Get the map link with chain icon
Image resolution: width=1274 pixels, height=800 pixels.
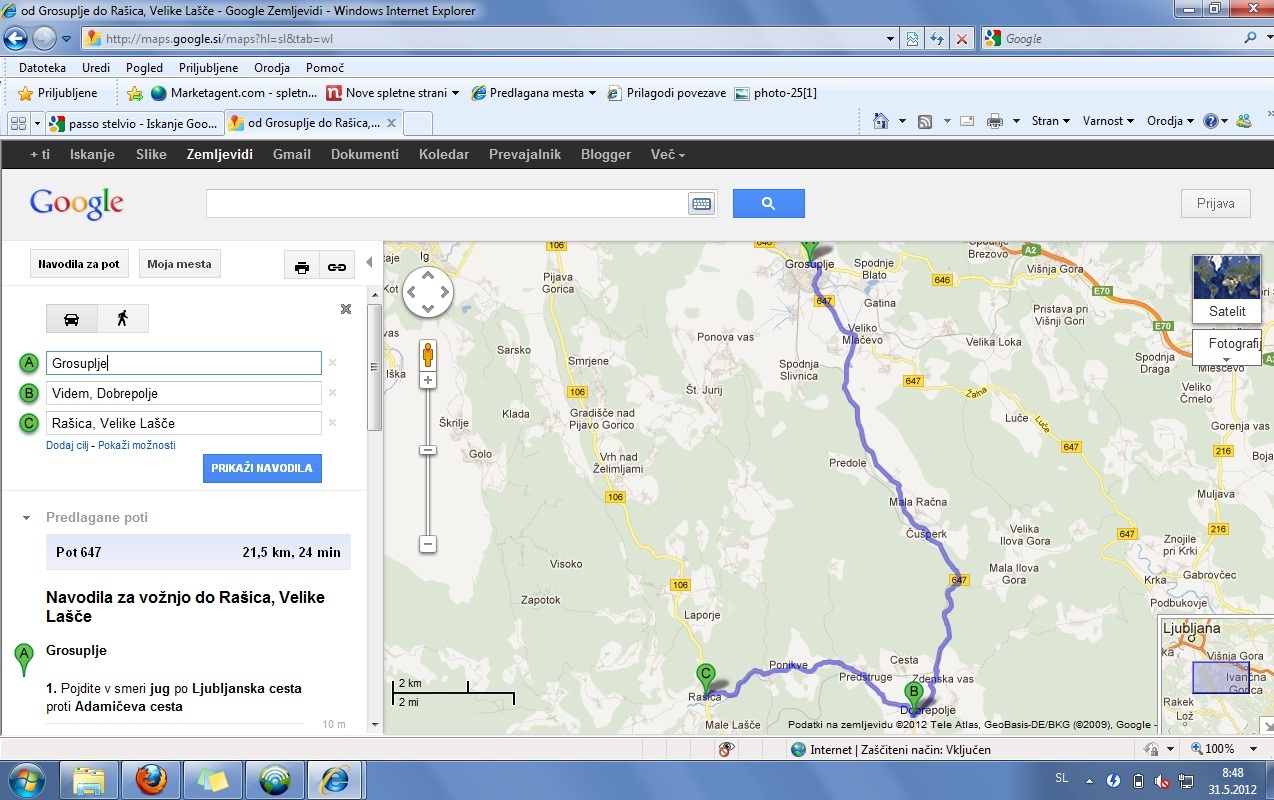[337, 267]
